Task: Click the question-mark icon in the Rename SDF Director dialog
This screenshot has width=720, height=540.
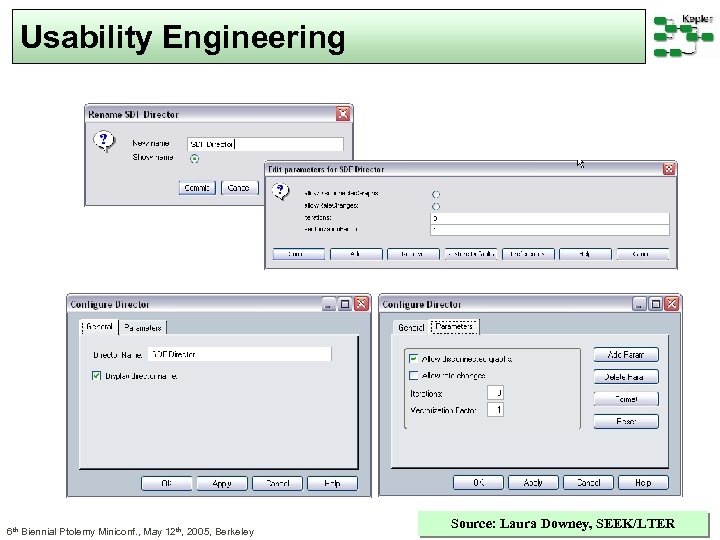Action: (x=104, y=141)
